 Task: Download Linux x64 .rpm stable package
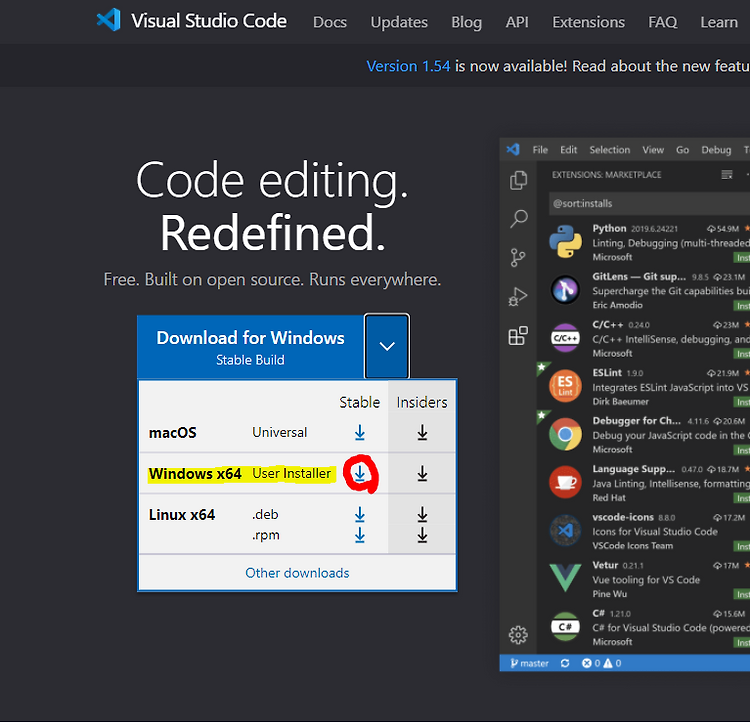point(360,535)
